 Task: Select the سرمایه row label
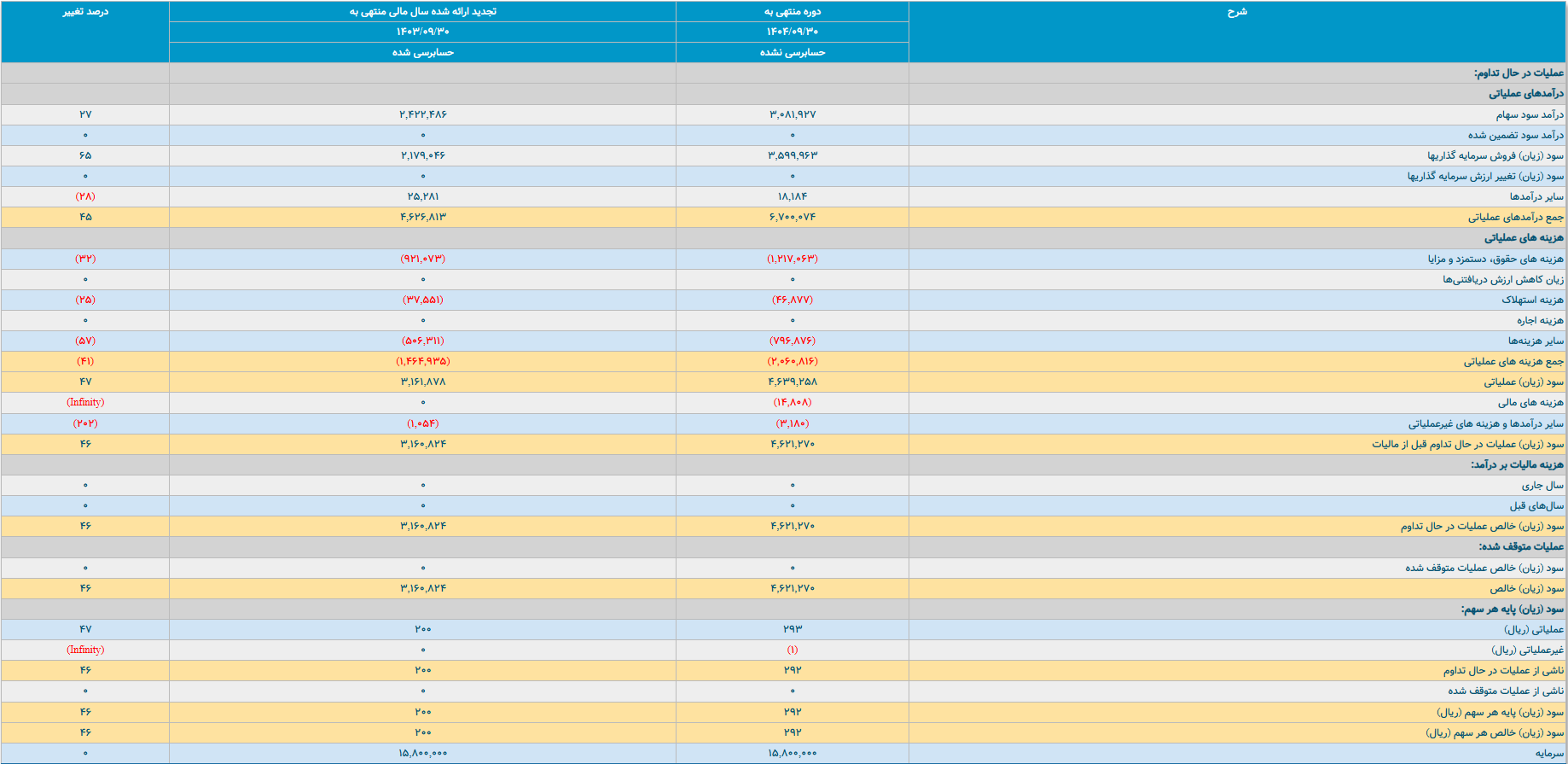1549,753
